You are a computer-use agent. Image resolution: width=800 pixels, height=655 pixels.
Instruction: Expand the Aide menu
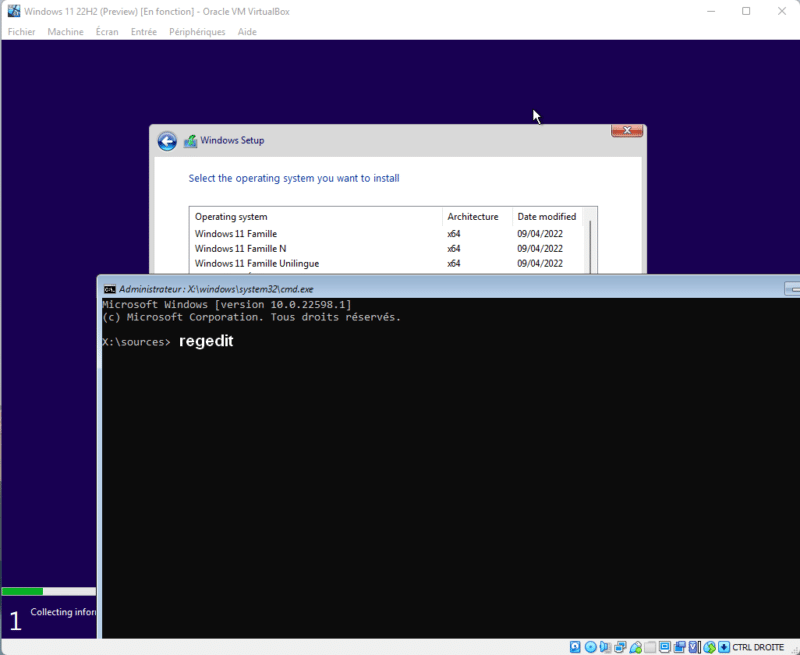[247, 32]
